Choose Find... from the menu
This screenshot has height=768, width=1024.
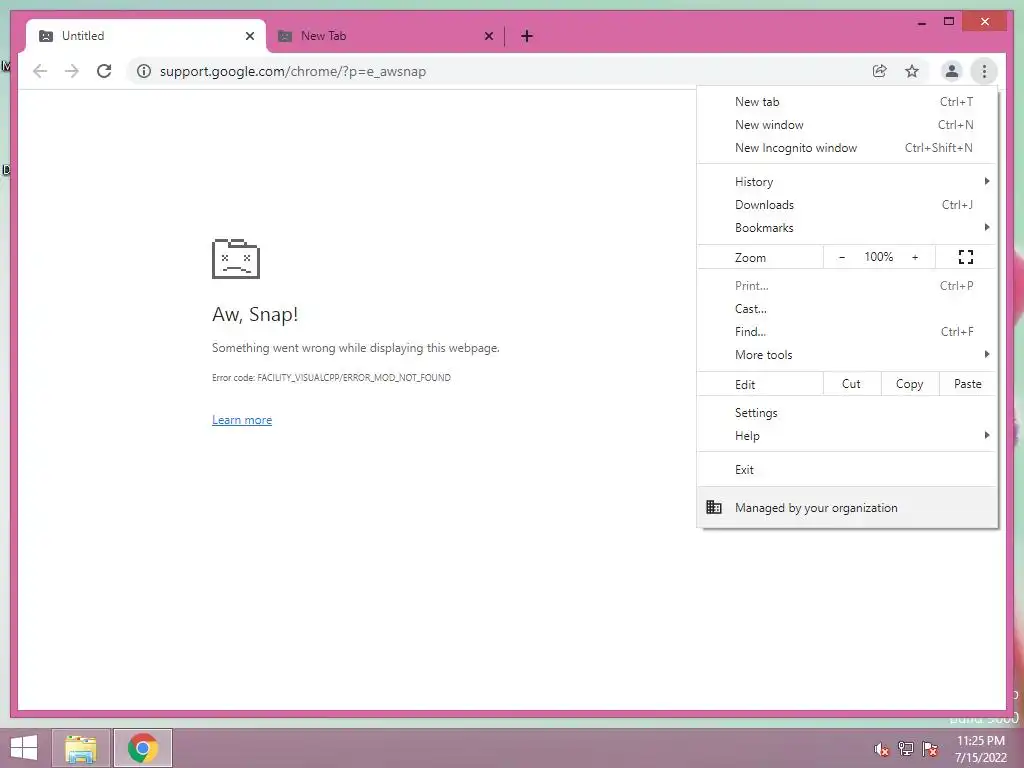(847, 332)
